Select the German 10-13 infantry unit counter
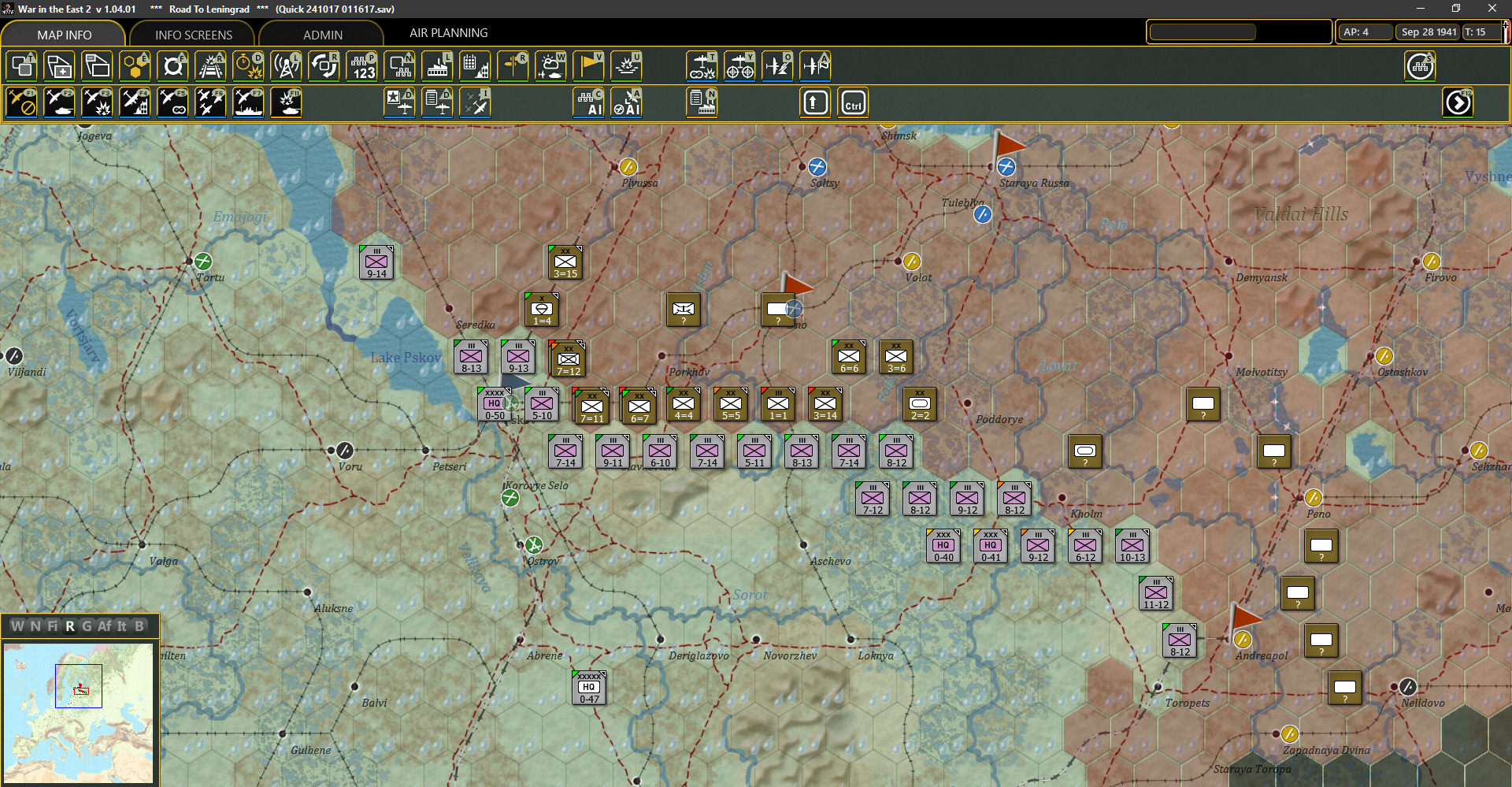This screenshot has width=1512, height=787. pos(1132,546)
